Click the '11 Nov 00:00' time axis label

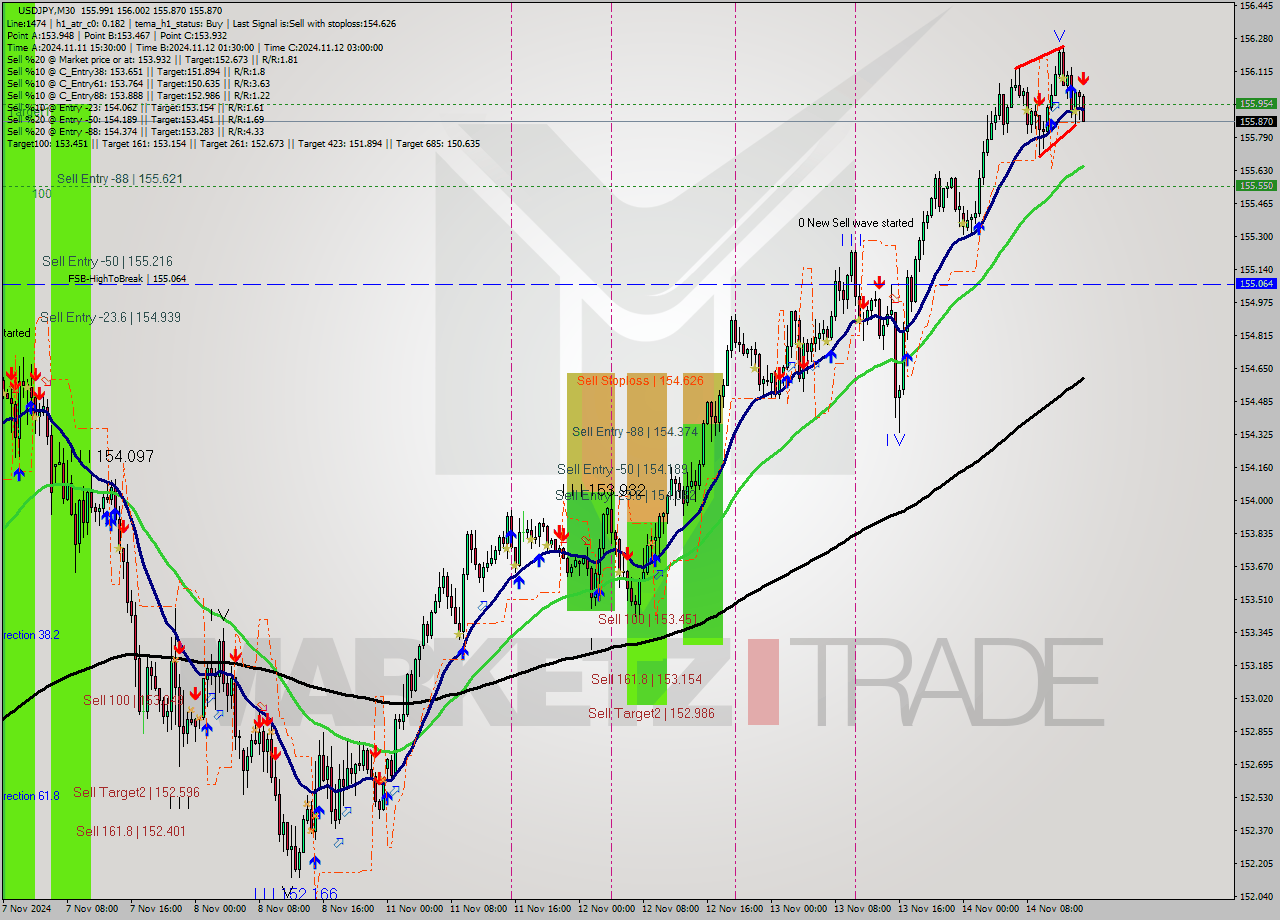414,909
